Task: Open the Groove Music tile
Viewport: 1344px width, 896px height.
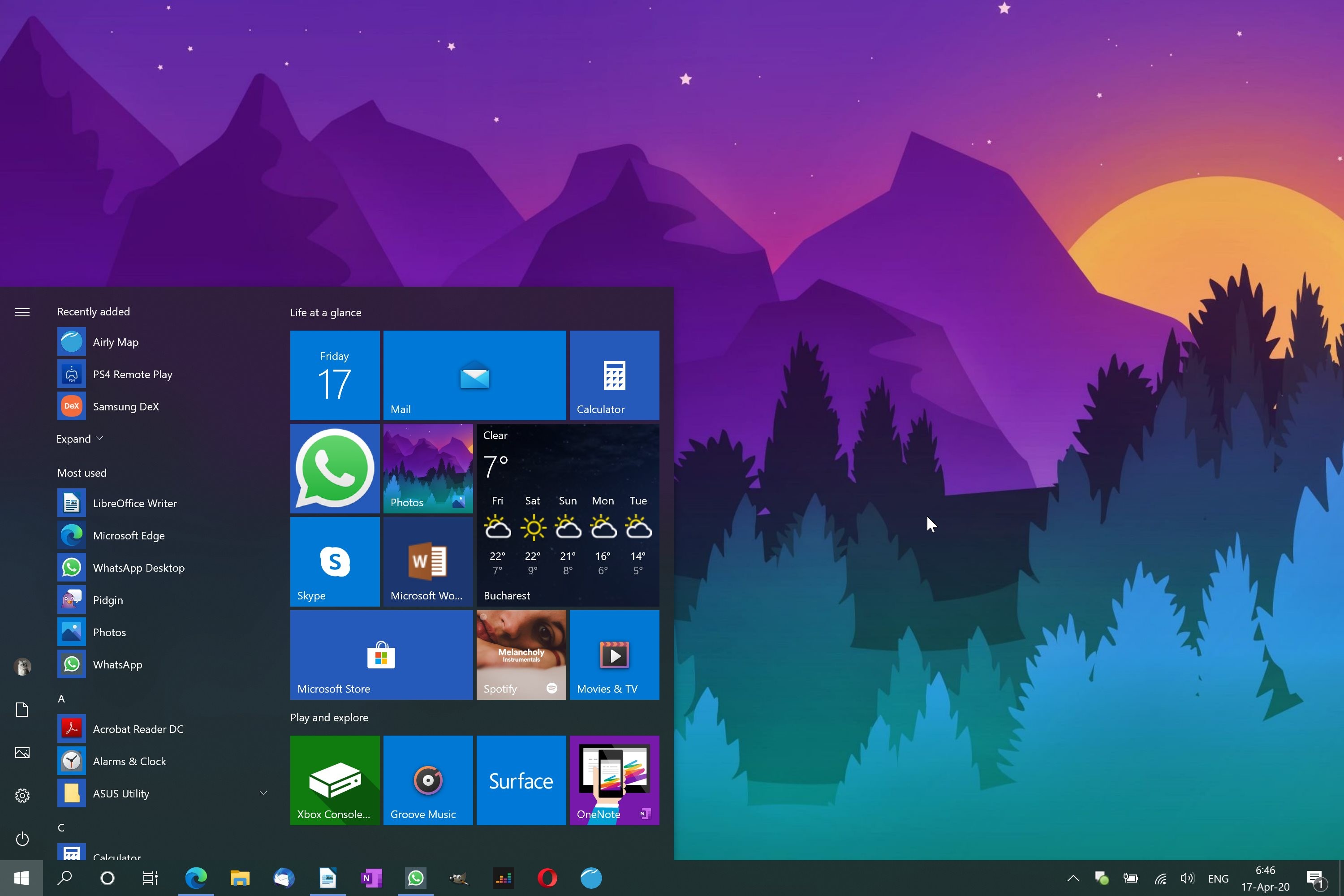Action: [x=427, y=780]
